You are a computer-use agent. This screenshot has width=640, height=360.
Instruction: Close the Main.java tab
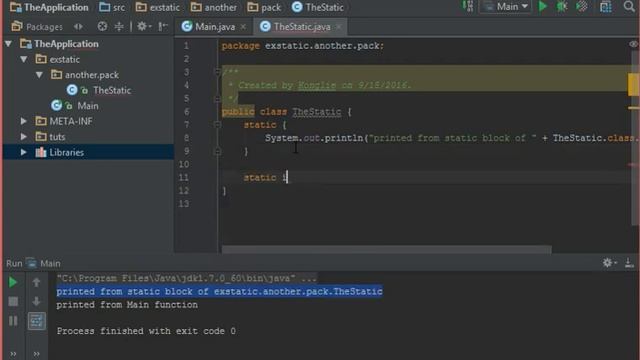tap(243, 27)
